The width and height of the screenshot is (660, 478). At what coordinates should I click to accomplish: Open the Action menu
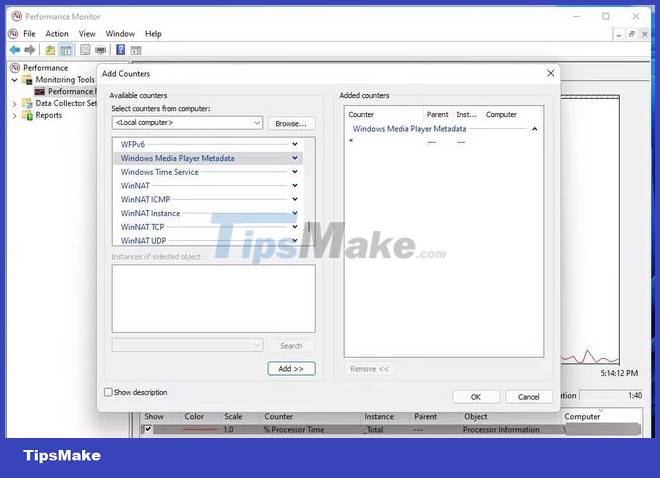57,34
